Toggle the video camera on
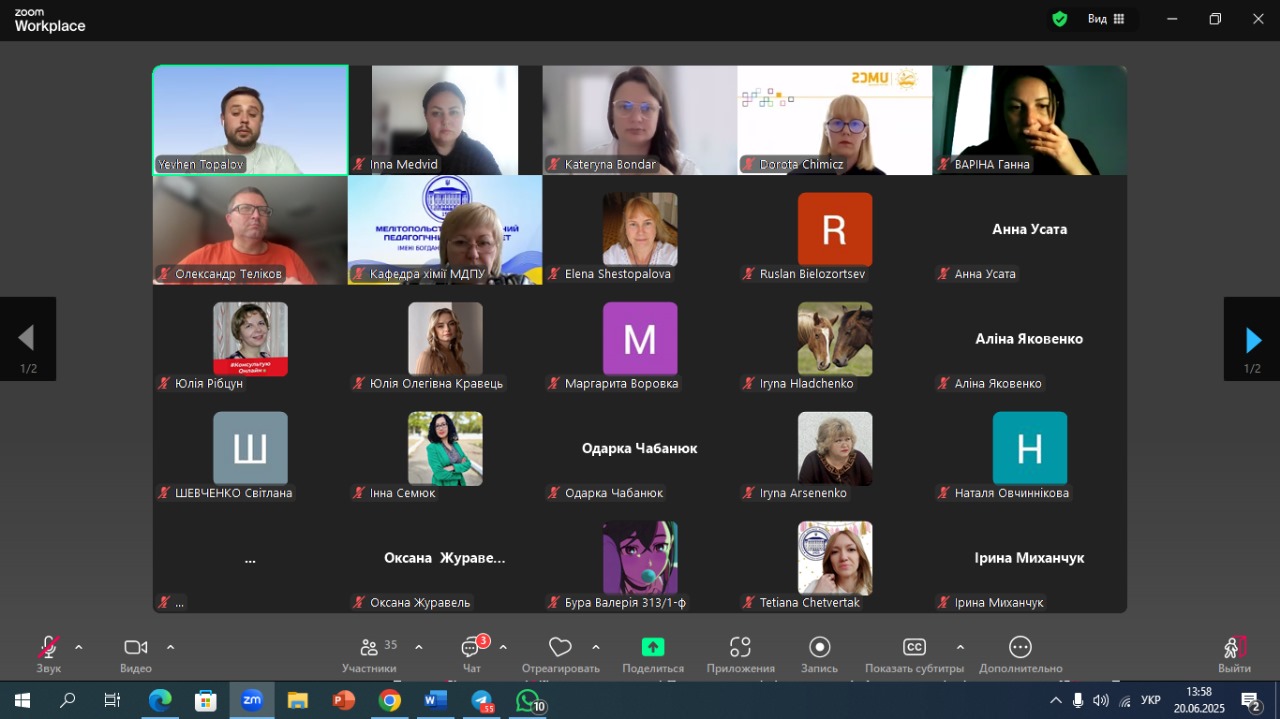1280x719 pixels. tap(135, 654)
